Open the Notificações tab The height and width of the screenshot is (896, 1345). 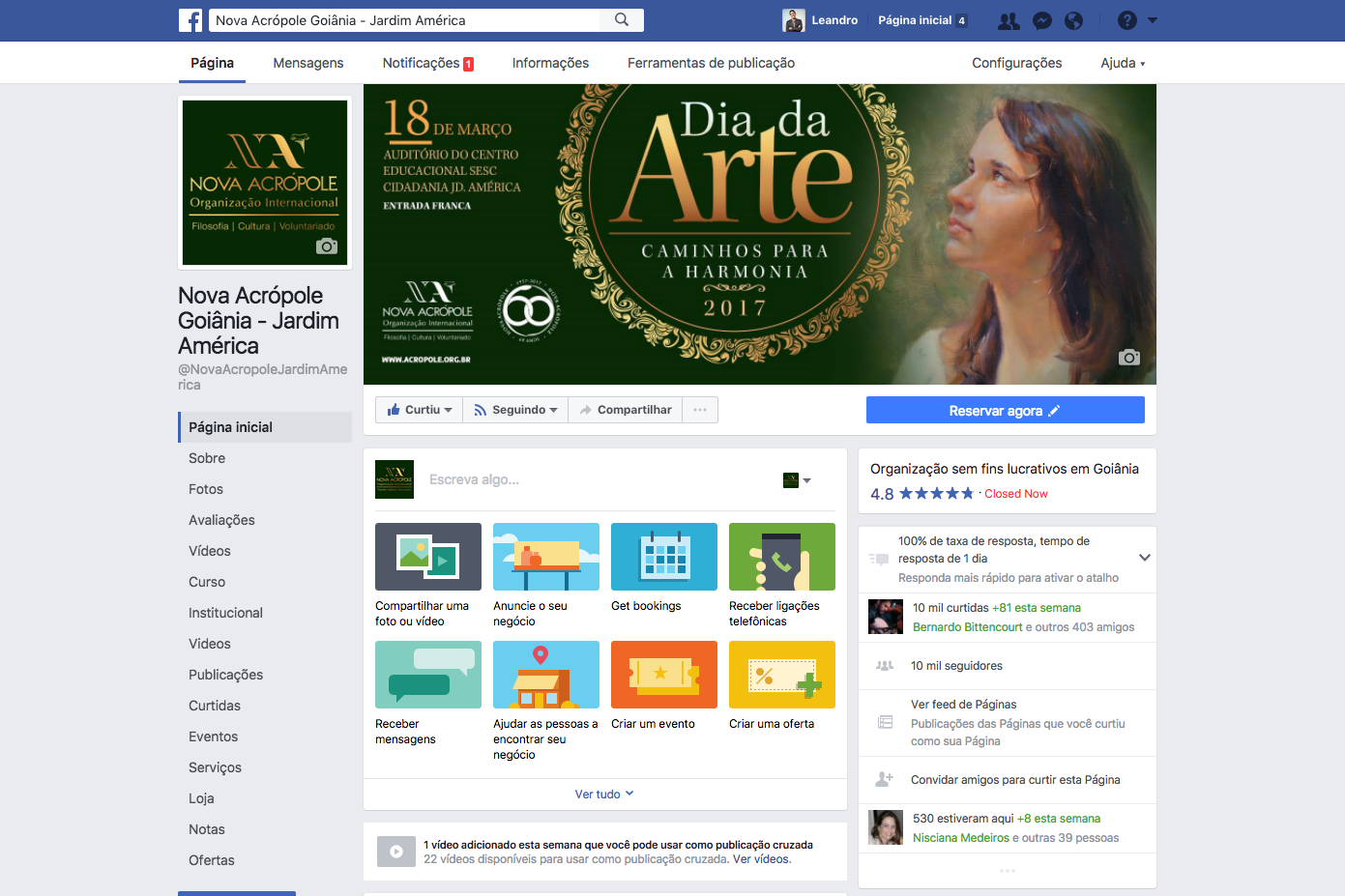tap(427, 63)
